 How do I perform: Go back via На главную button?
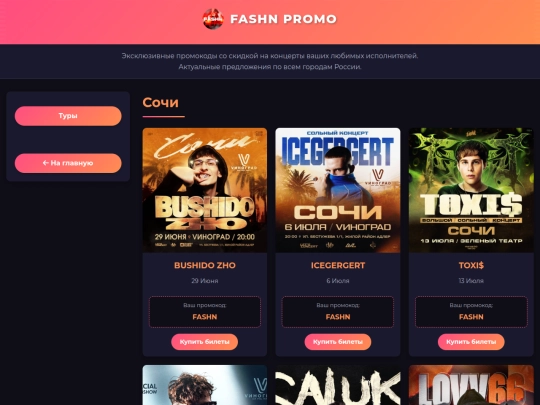pyautogui.click(x=68, y=163)
